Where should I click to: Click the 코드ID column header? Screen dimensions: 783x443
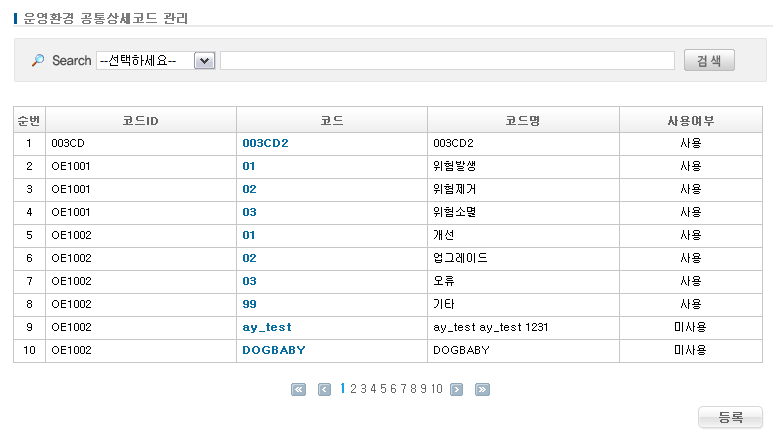coord(141,120)
